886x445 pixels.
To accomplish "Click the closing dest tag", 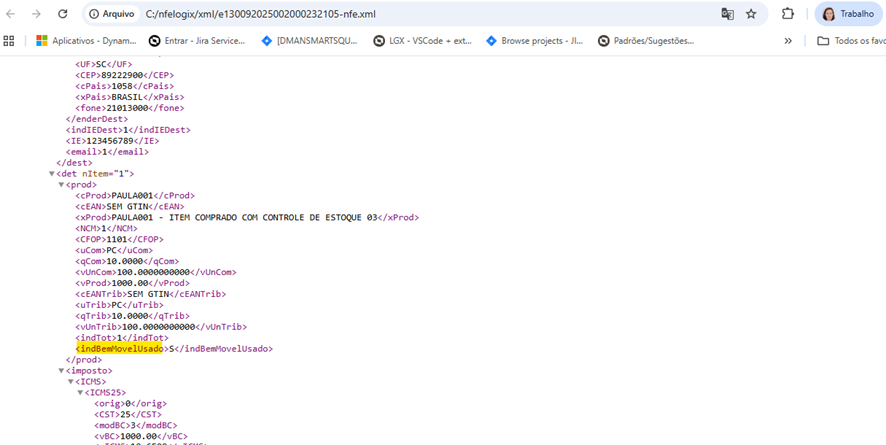I will tap(74, 163).
